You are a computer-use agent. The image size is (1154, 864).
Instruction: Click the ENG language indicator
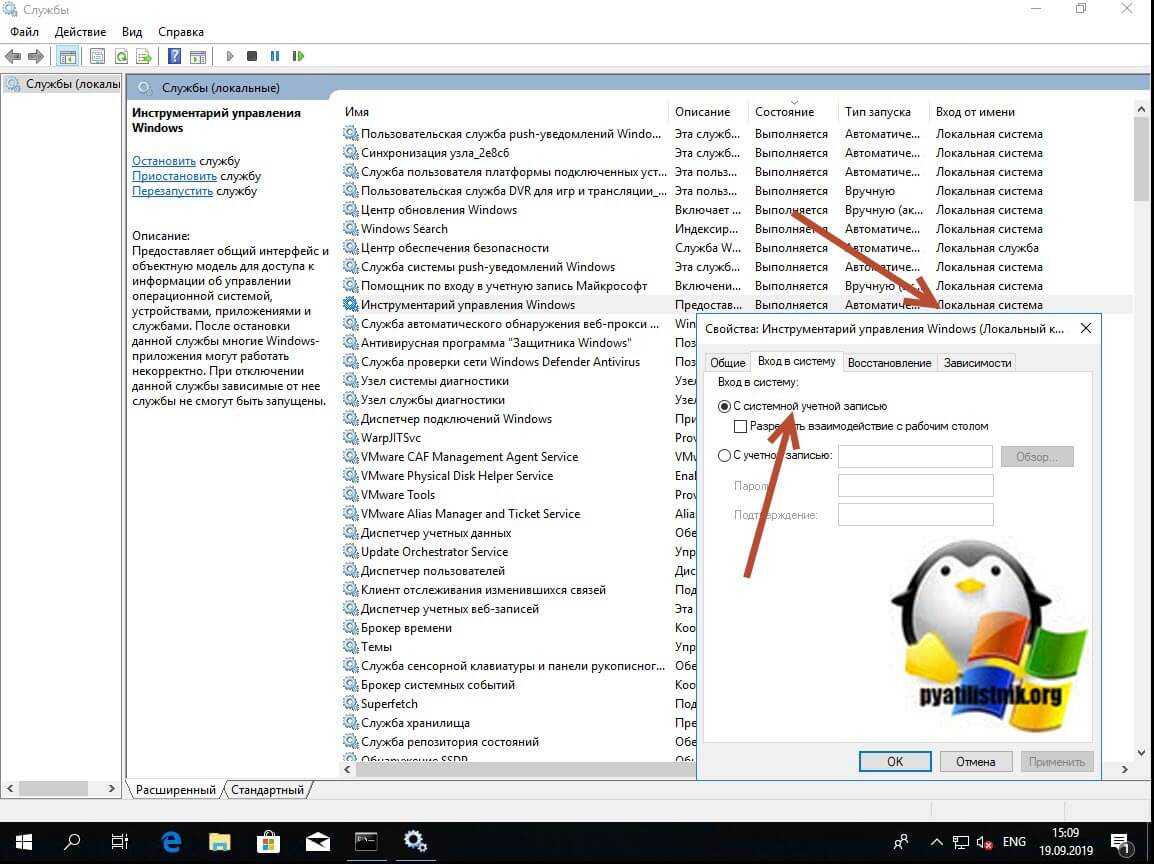coord(1014,843)
